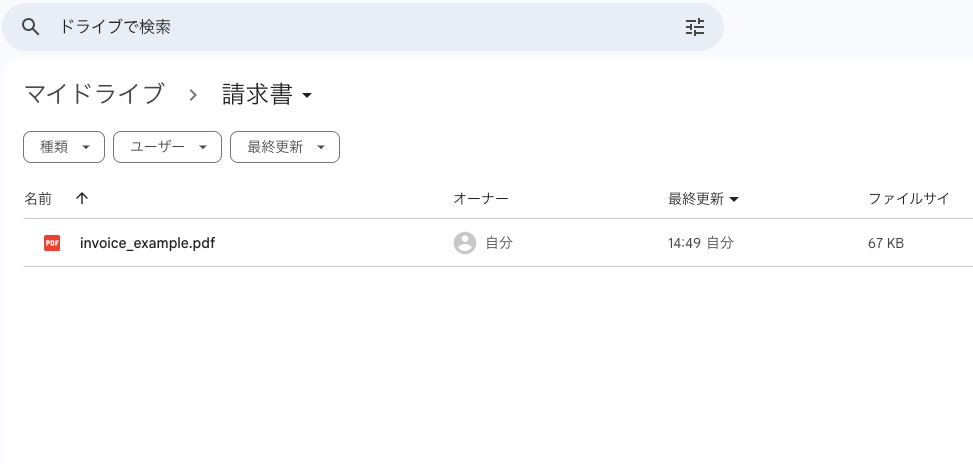The height and width of the screenshot is (464, 973).
Task: Click the 自分 owner label beside avatar
Action: [x=499, y=243]
